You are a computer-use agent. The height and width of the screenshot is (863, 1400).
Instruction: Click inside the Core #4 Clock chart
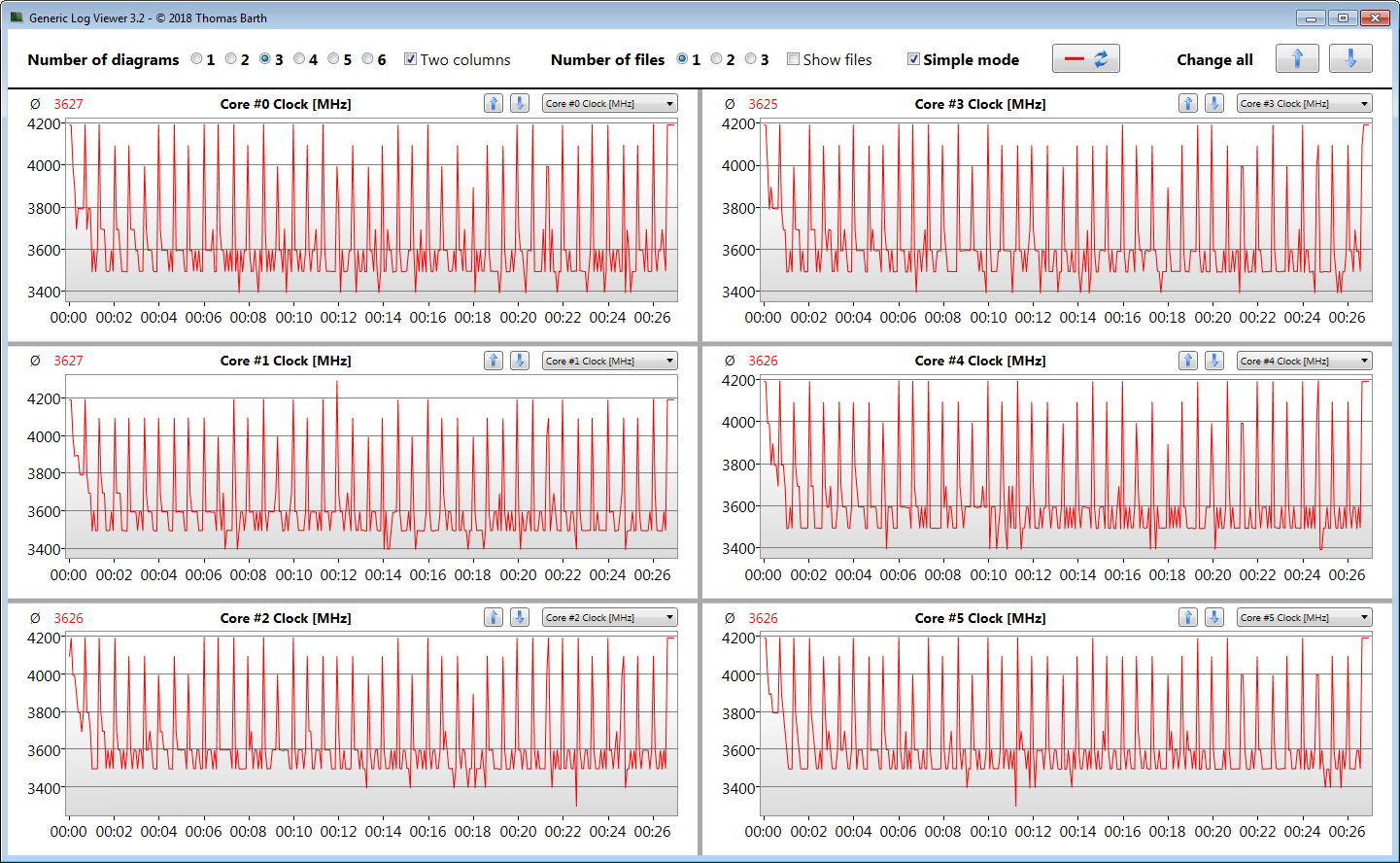click(1066, 466)
